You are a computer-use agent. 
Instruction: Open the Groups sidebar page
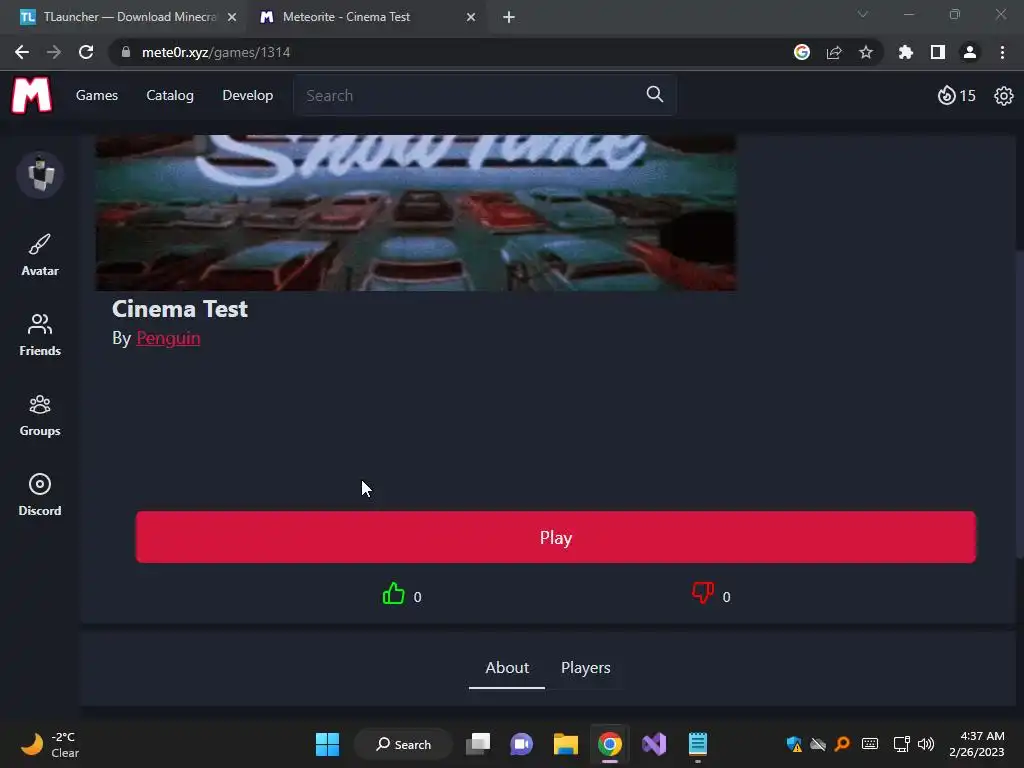click(x=40, y=415)
